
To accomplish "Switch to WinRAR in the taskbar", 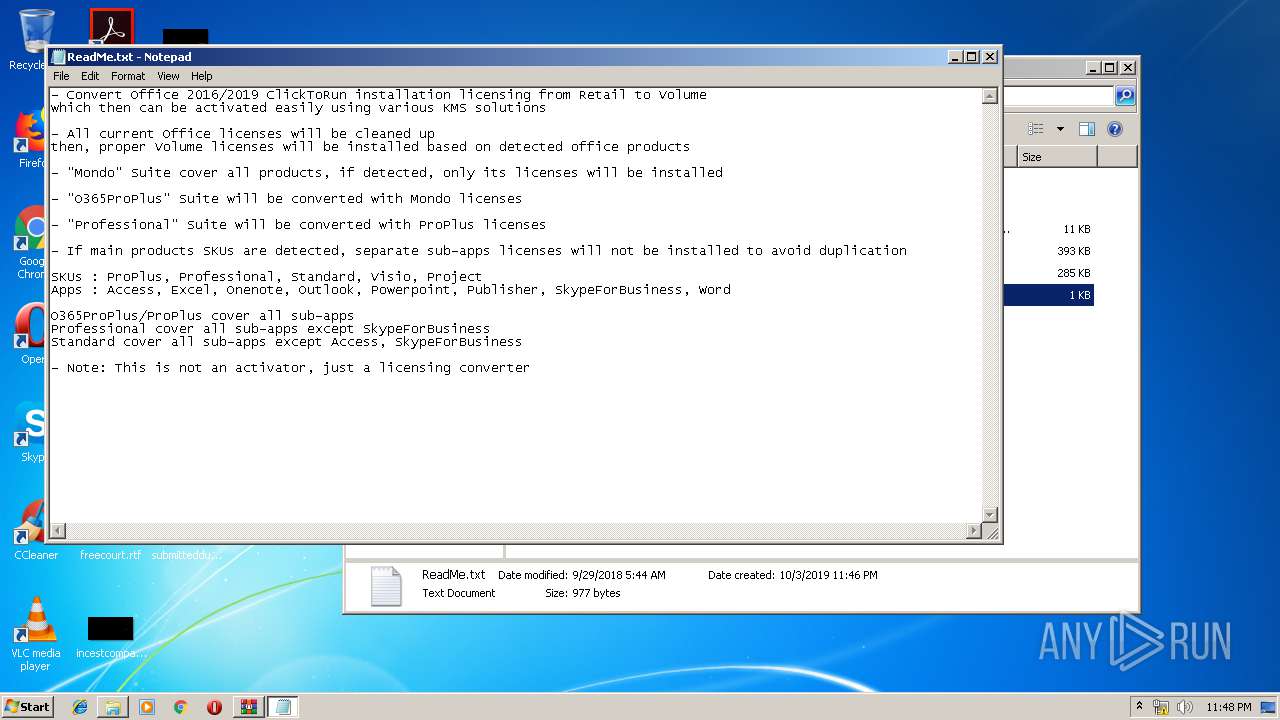I will [x=249, y=707].
